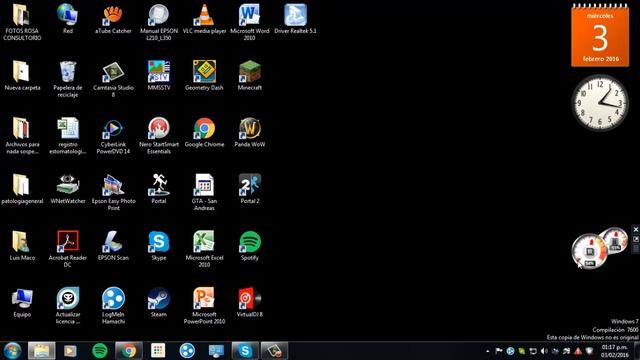The width and height of the screenshot is (640, 360).
Task: Click the calendar gadget showing miércoles 3
Action: coord(600,36)
